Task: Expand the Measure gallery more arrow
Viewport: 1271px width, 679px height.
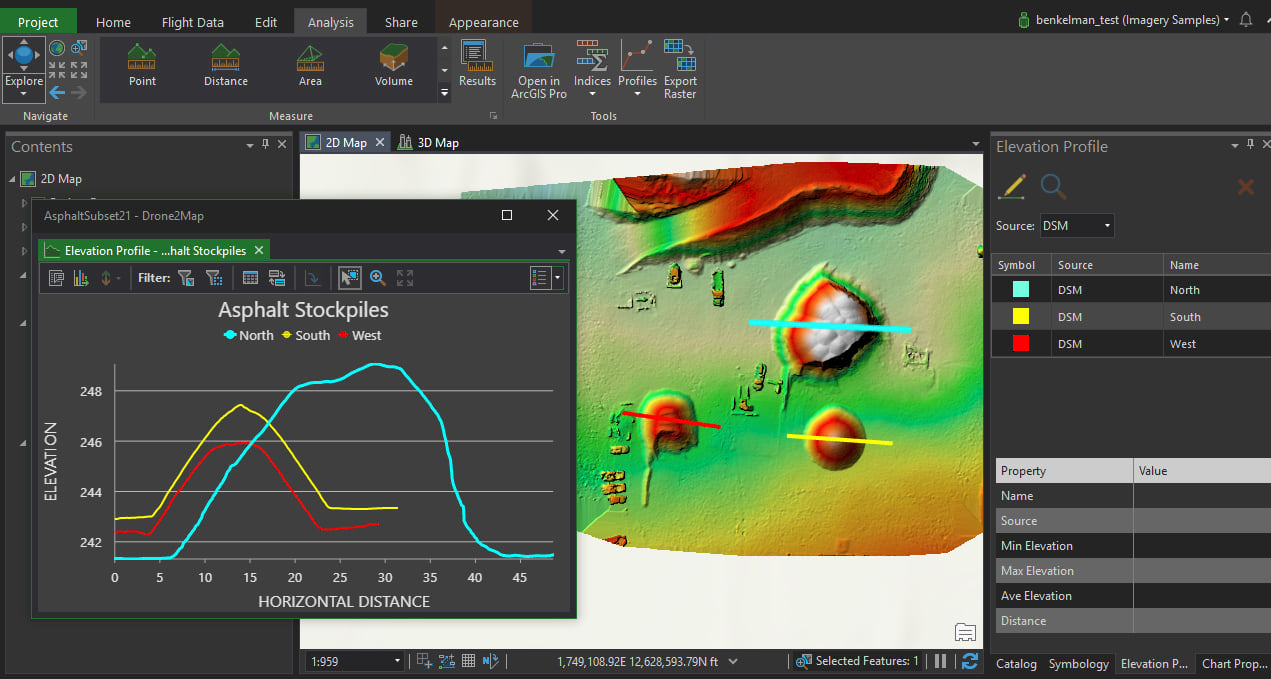Action: coord(445,93)
